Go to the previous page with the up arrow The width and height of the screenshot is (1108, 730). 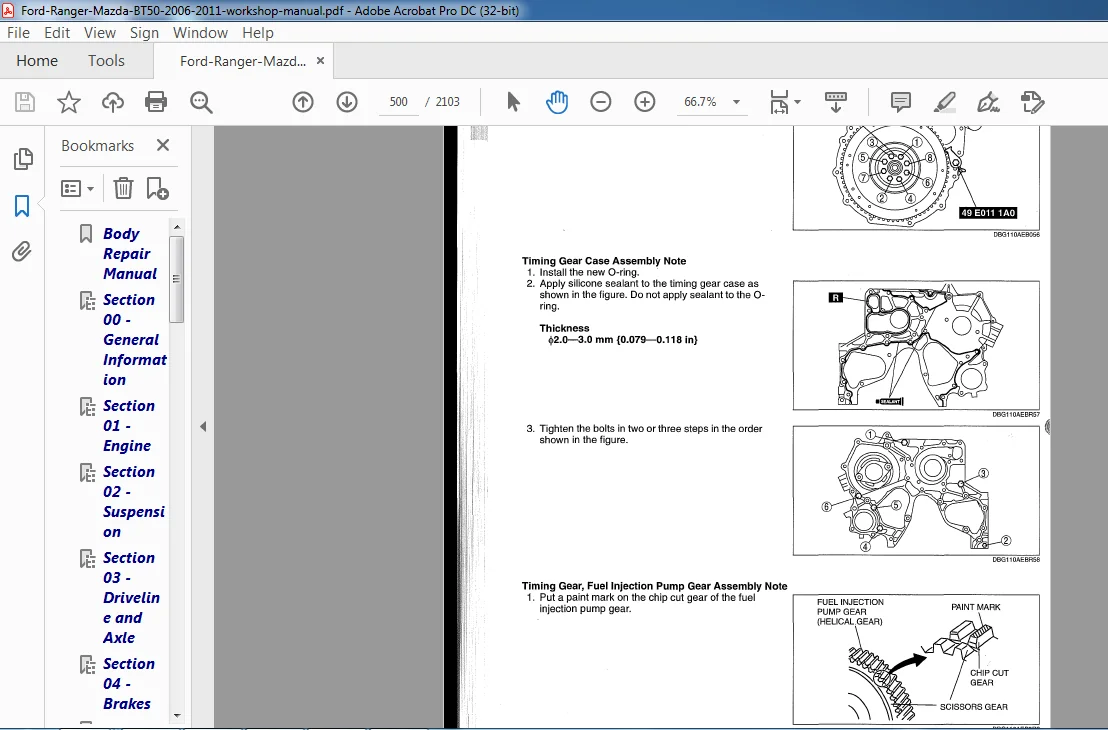(x=303, y=102)
